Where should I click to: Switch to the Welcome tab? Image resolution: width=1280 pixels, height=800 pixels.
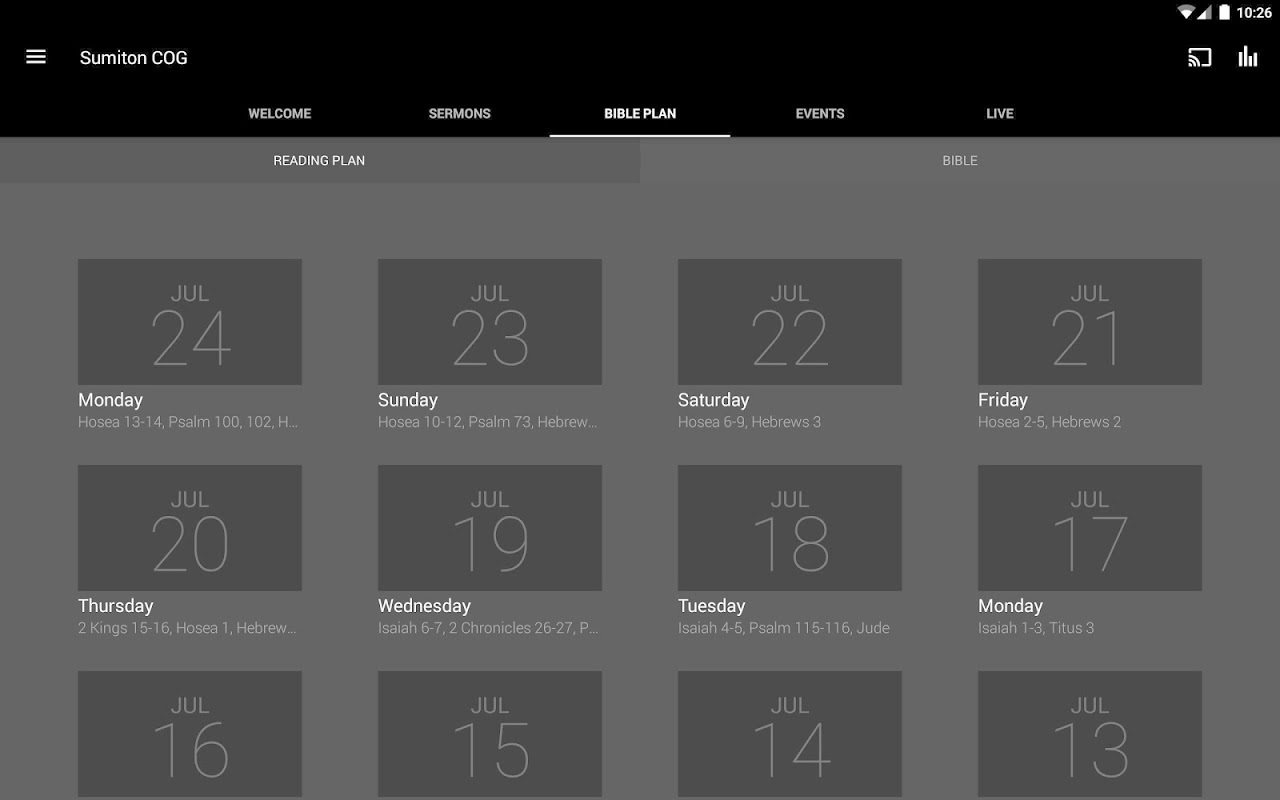click(x=280, y=113)
